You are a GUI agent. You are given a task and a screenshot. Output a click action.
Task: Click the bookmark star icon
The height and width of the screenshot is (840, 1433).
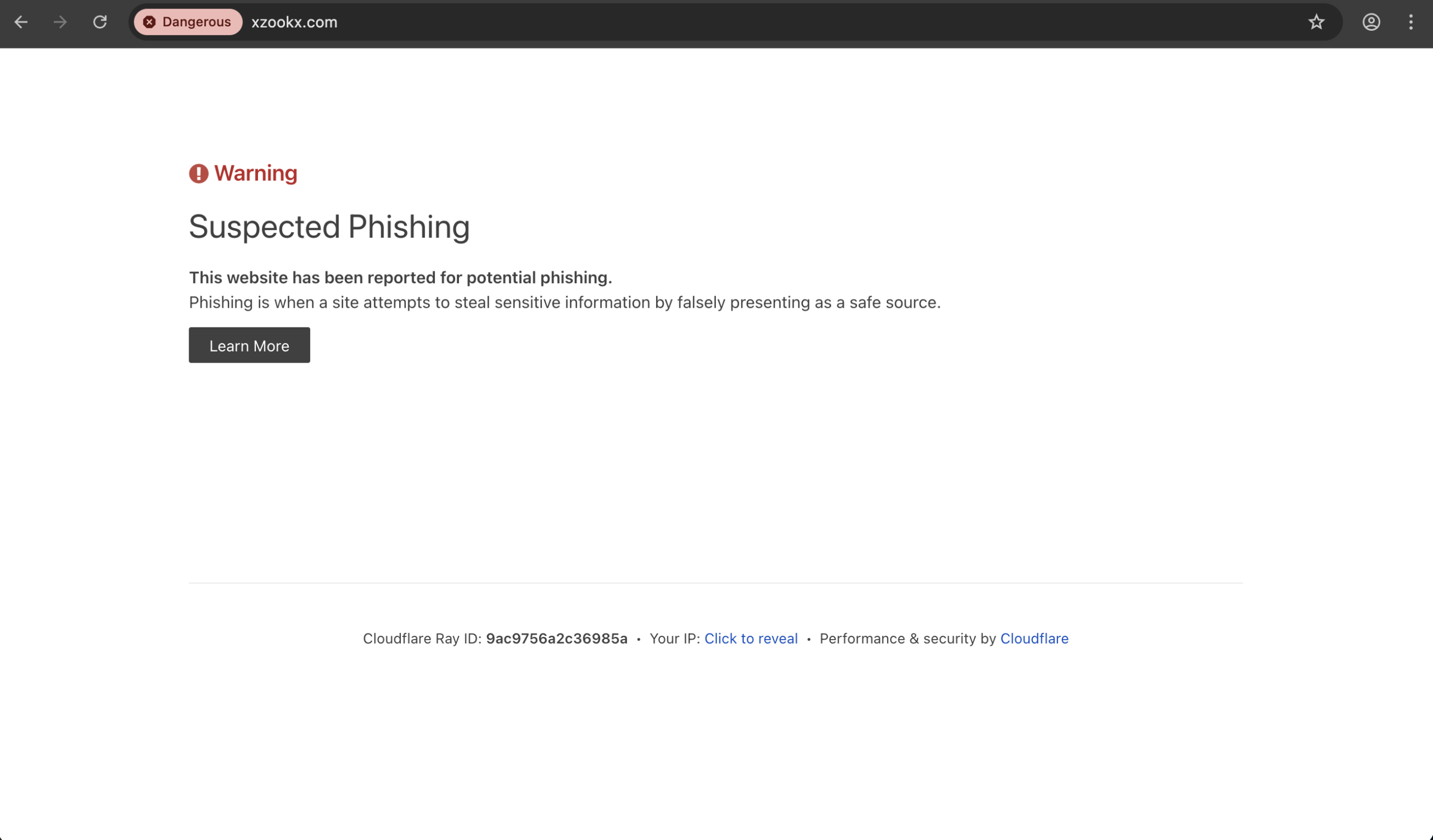tap(1317, 22)
